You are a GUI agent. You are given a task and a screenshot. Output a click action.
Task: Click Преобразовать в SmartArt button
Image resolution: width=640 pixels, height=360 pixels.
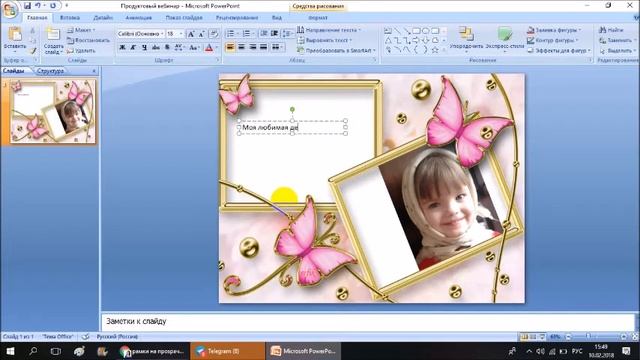336,51
